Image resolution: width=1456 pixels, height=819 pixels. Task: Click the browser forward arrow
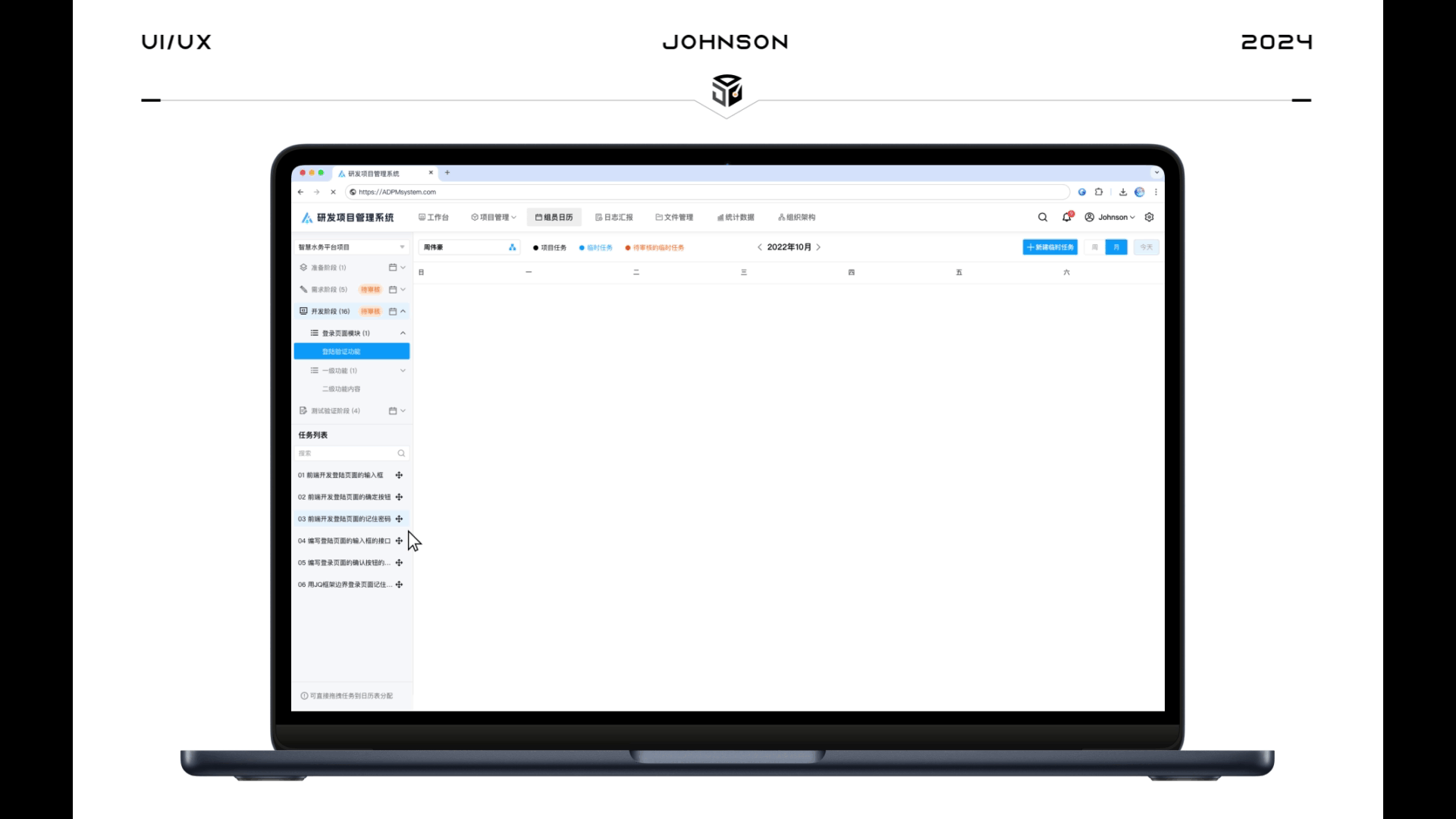click(317, 192)
